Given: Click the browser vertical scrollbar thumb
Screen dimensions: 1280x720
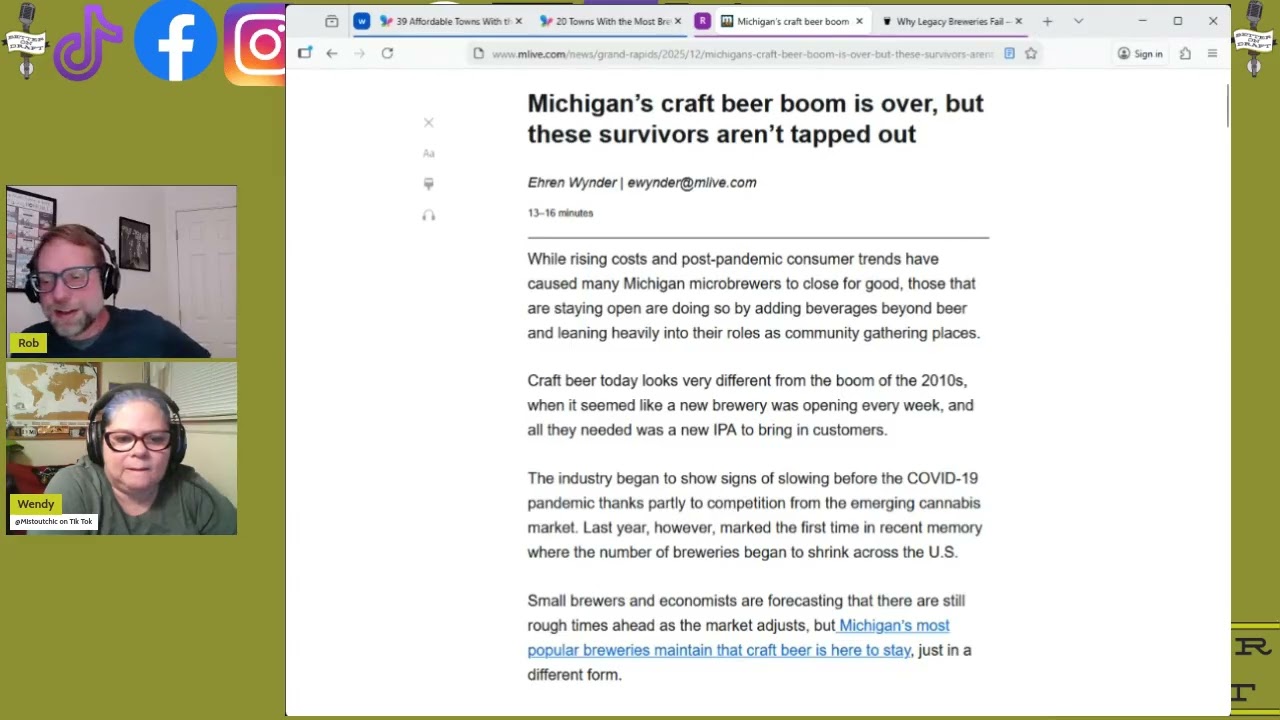Looking at the screenshot, I should (1227, 106).
